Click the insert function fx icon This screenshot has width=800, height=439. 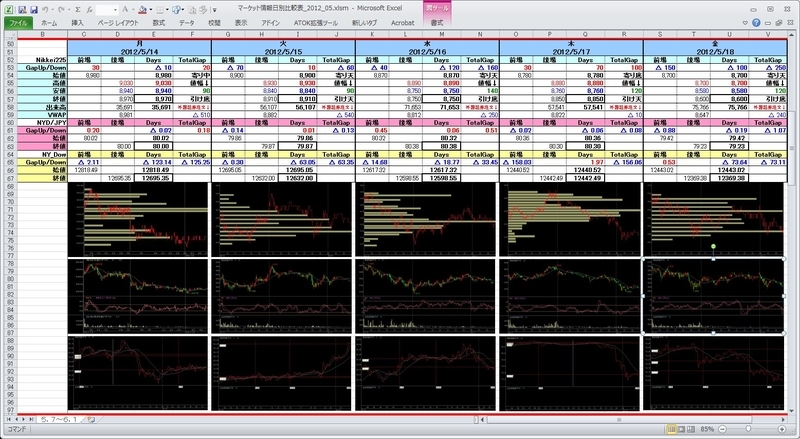[x=89, y=9]
